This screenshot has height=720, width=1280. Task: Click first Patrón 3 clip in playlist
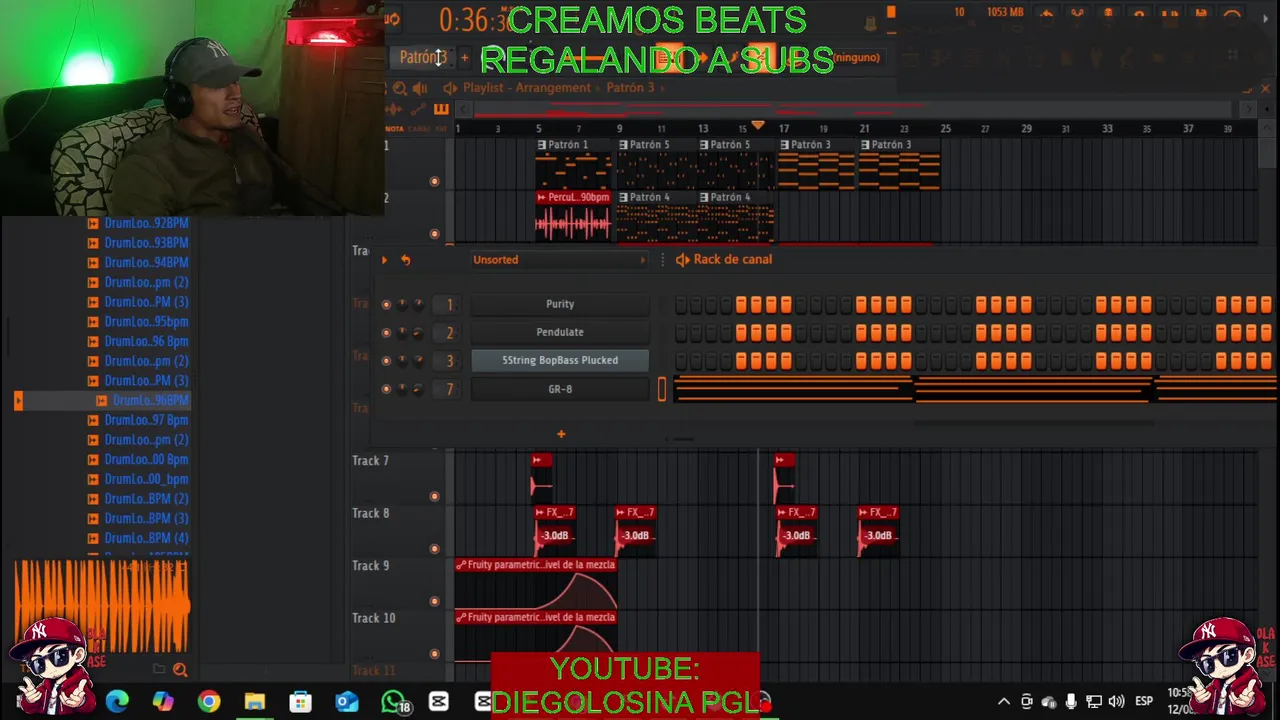(x=817, y=164)
